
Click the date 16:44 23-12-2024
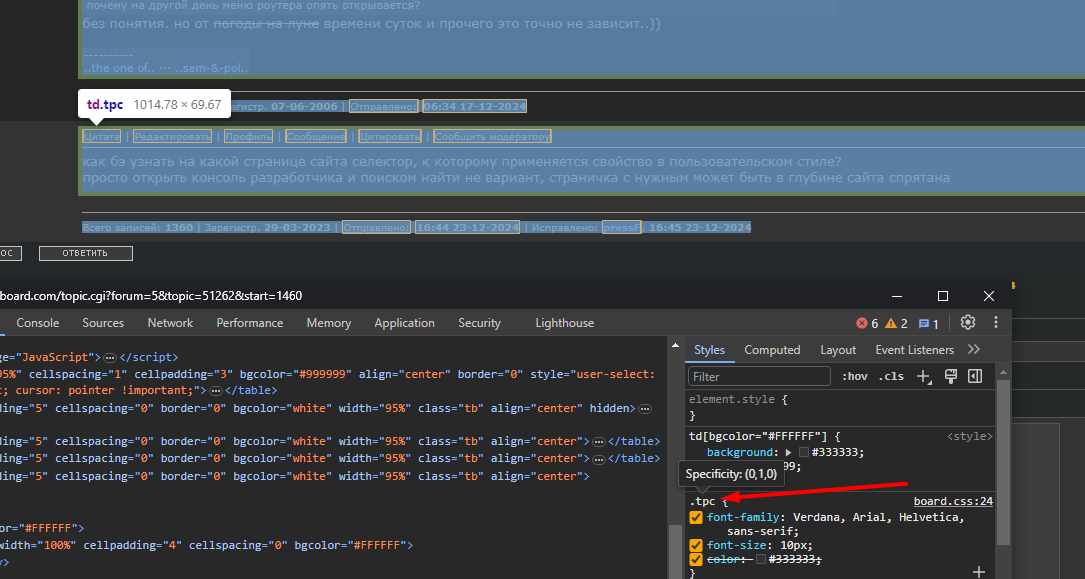point(467,227)
